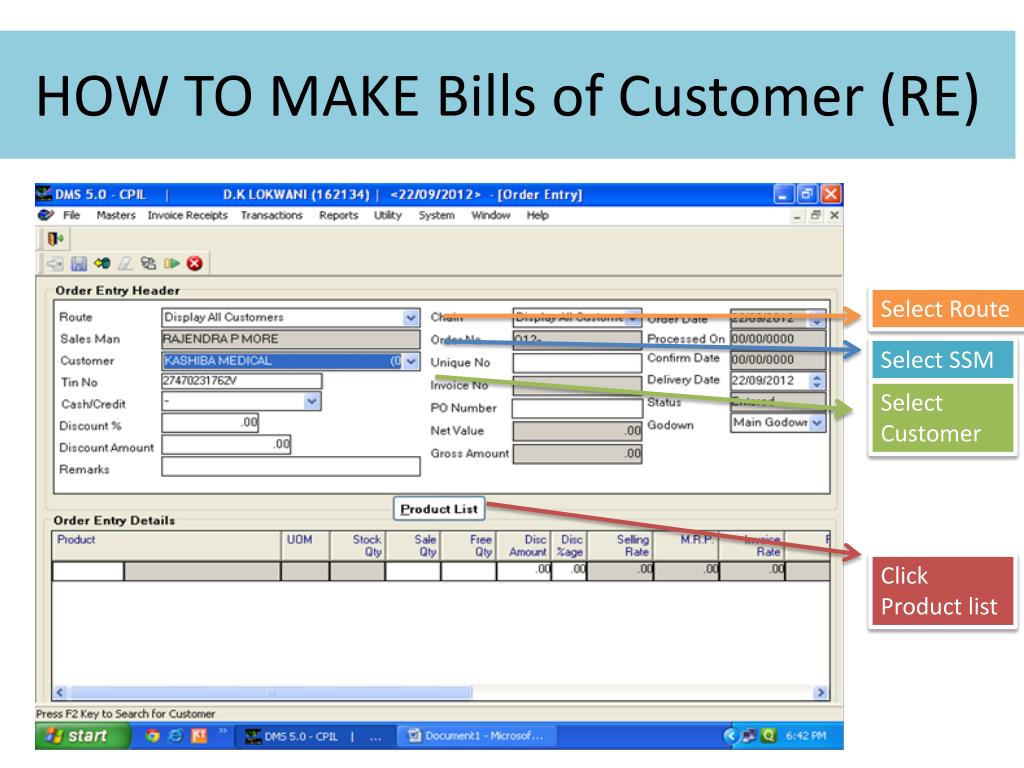Click the Selling Rate column header
Viewport: 1024px width, 768px height.
pyautogui.click(x=620, y=546)
